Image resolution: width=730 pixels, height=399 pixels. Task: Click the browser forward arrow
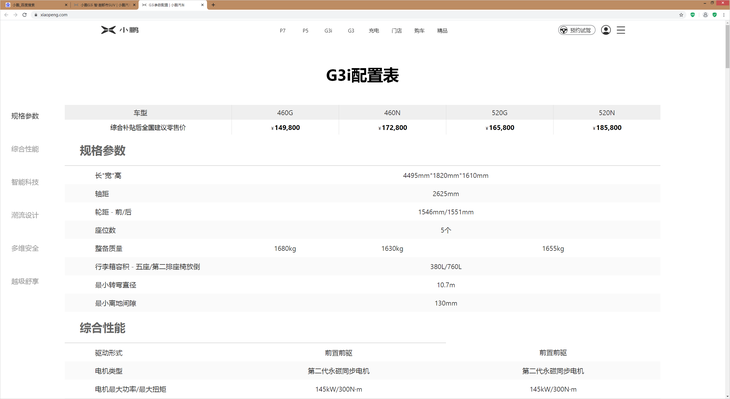15,15
